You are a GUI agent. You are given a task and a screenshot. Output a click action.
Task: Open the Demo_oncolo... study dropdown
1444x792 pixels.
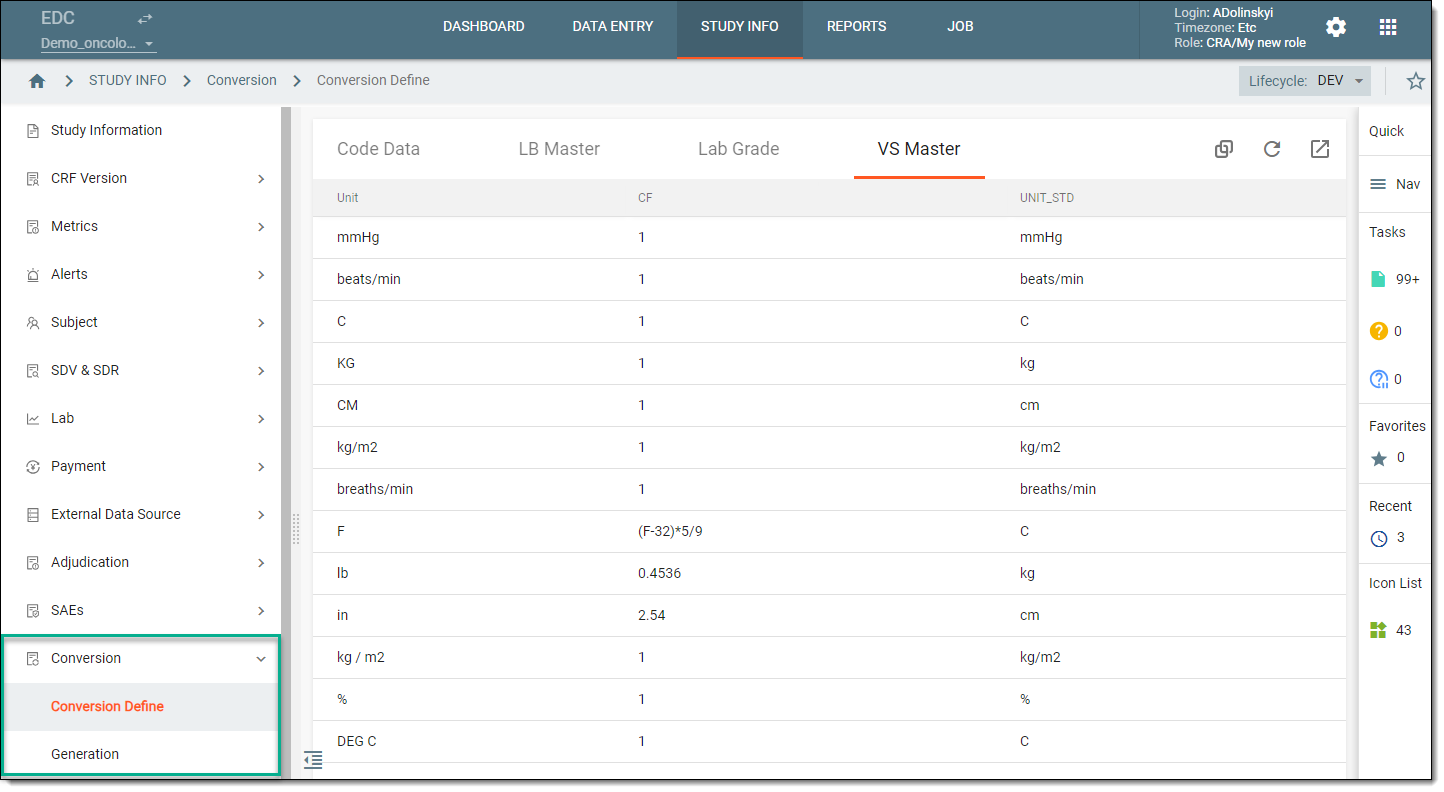[98, 44]
